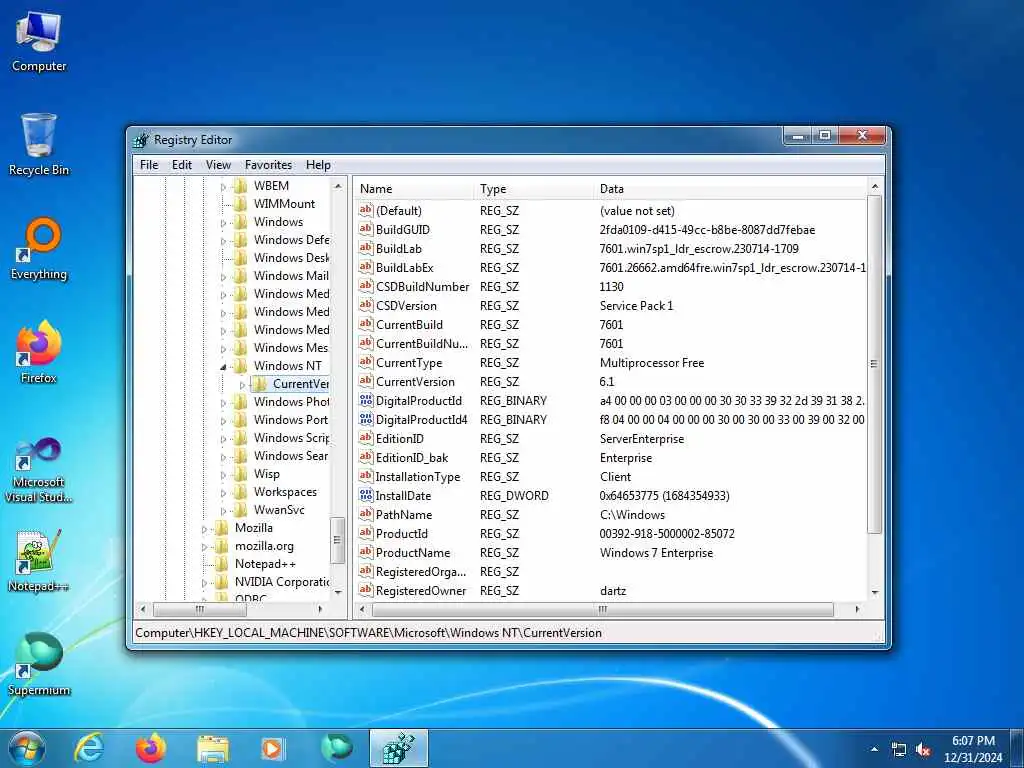Open the Edit menu
This screenshot has height=768, width=1024.
(182, 165)
